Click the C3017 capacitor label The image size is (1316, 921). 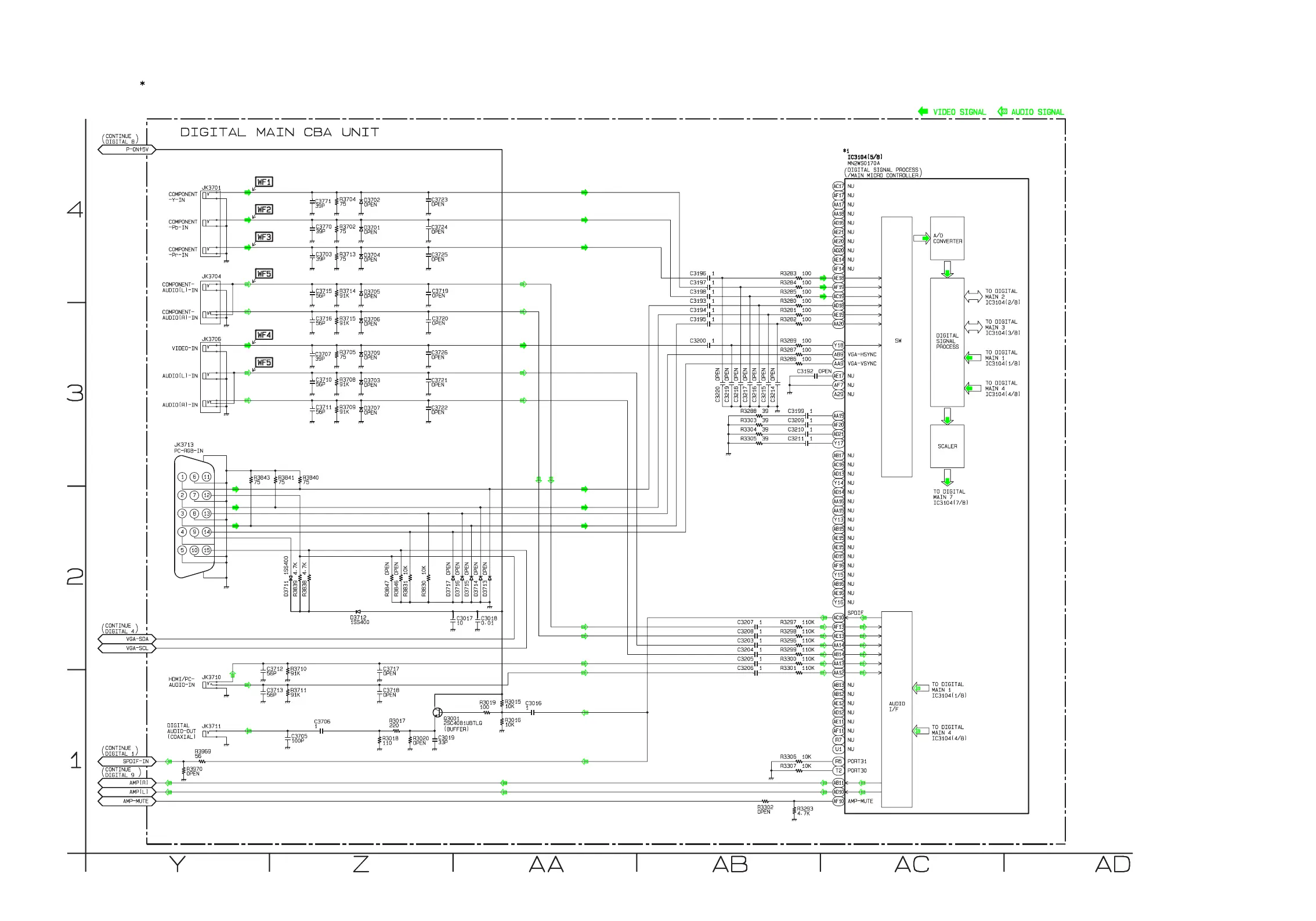464,621
